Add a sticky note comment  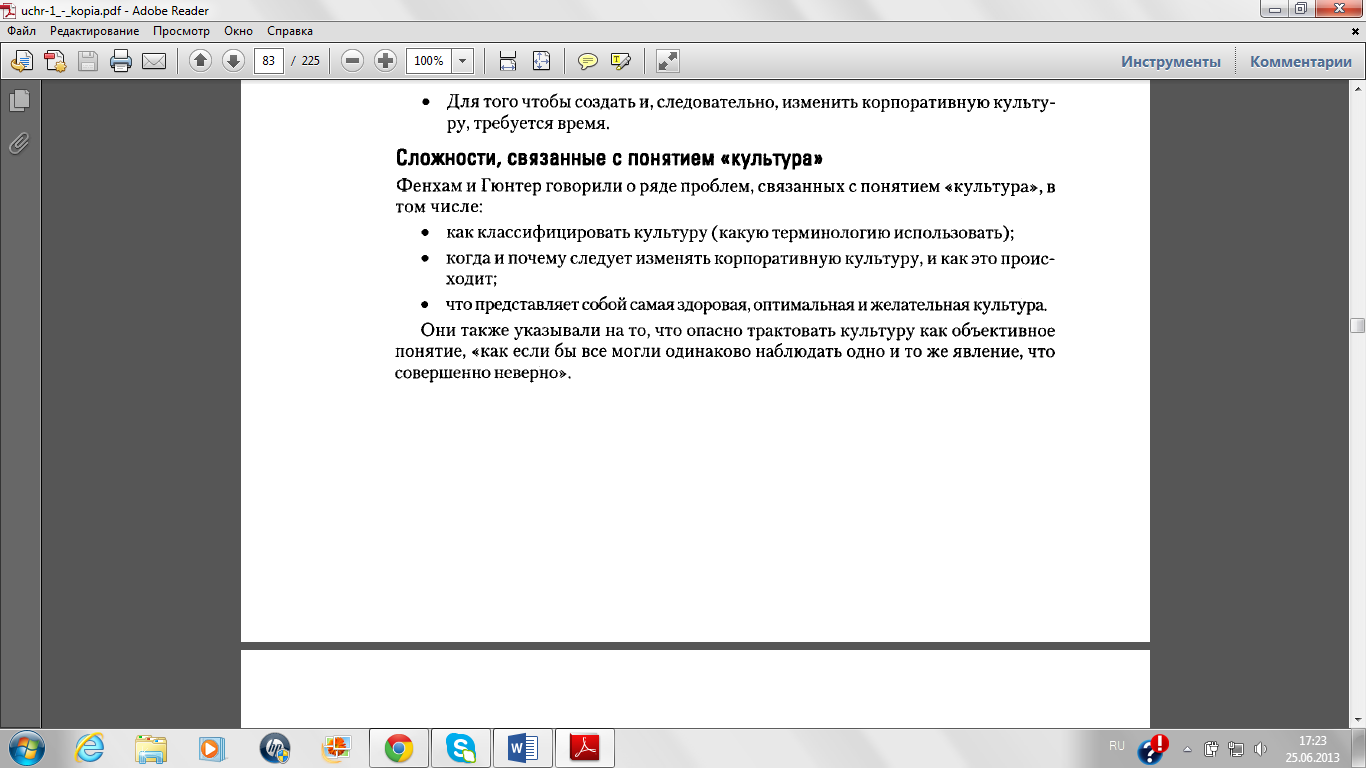point(588,61)
